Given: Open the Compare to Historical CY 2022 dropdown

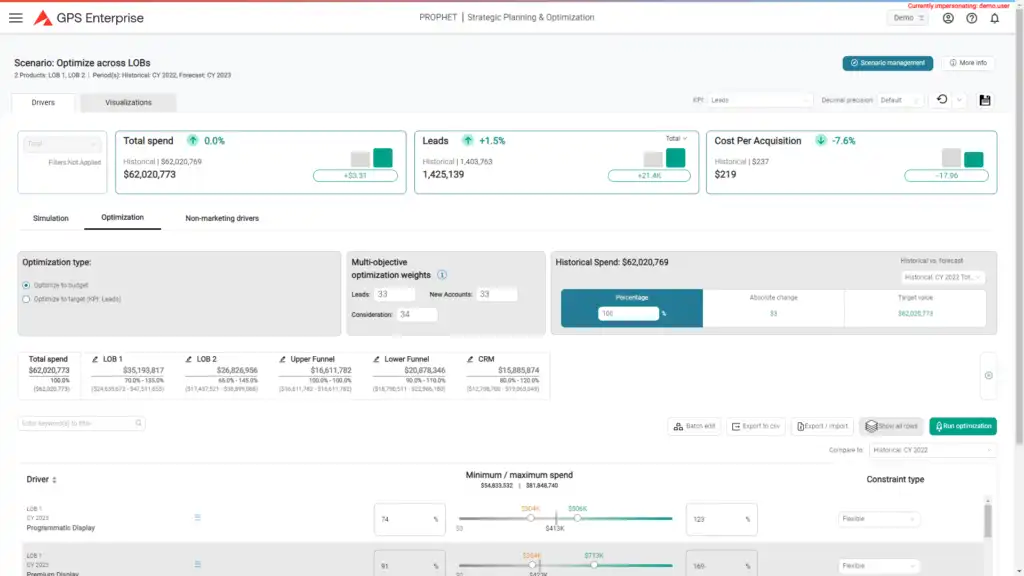Looking at the screenshot, I should [x=932, y=450].
